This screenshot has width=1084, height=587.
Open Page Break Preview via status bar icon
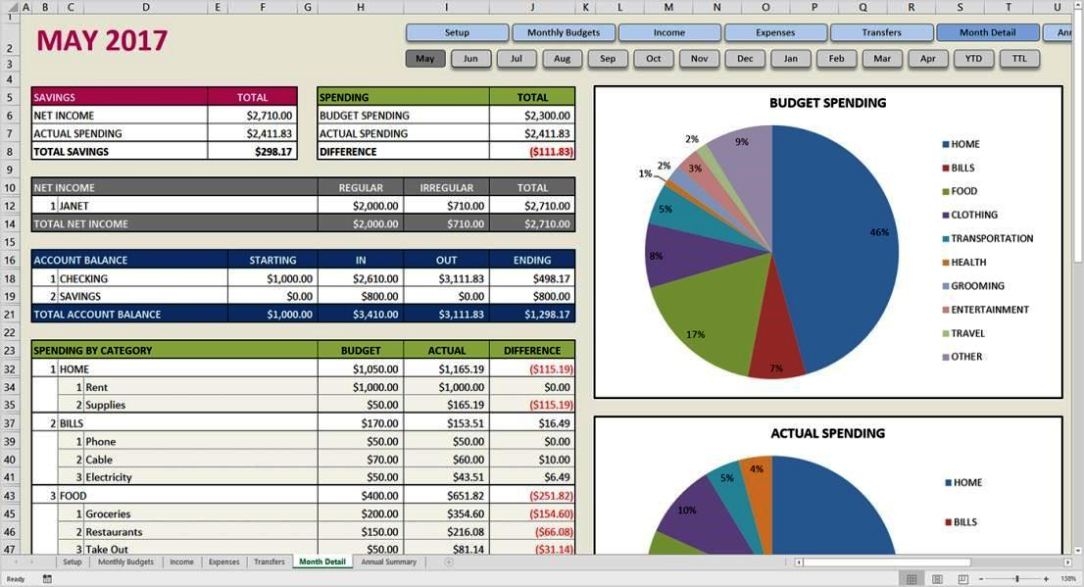[963, 578]
